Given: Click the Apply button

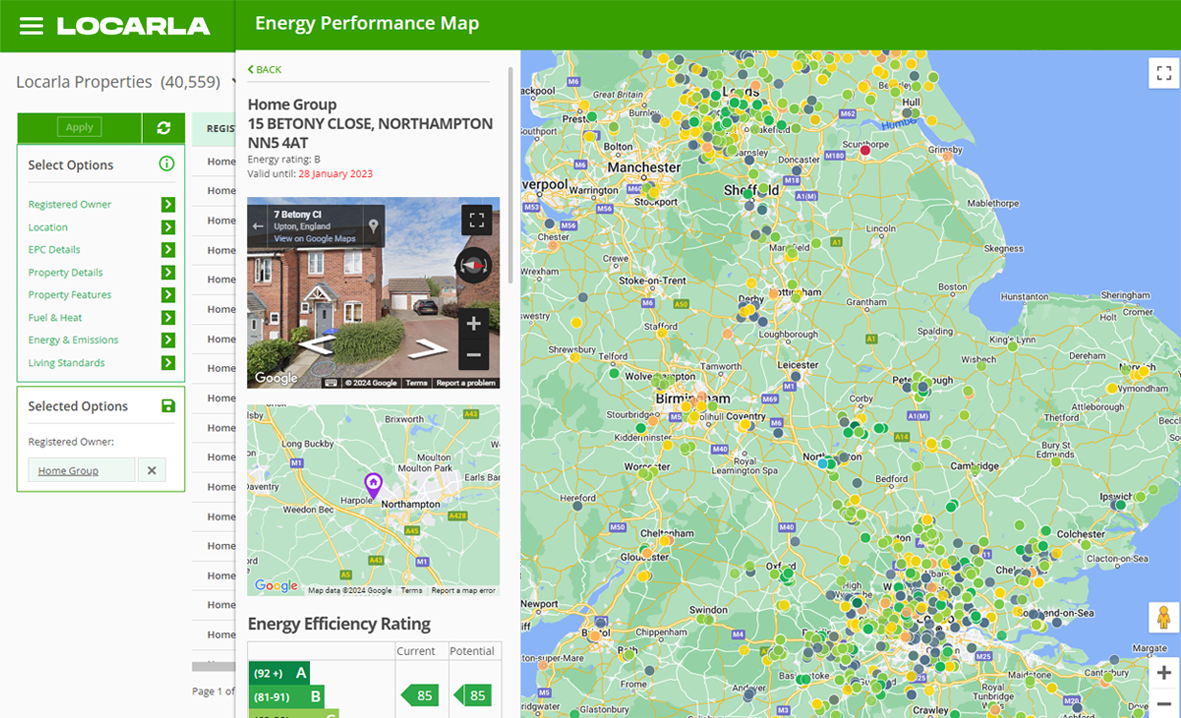Looking at the screenshot, I should tap(79, 127).
